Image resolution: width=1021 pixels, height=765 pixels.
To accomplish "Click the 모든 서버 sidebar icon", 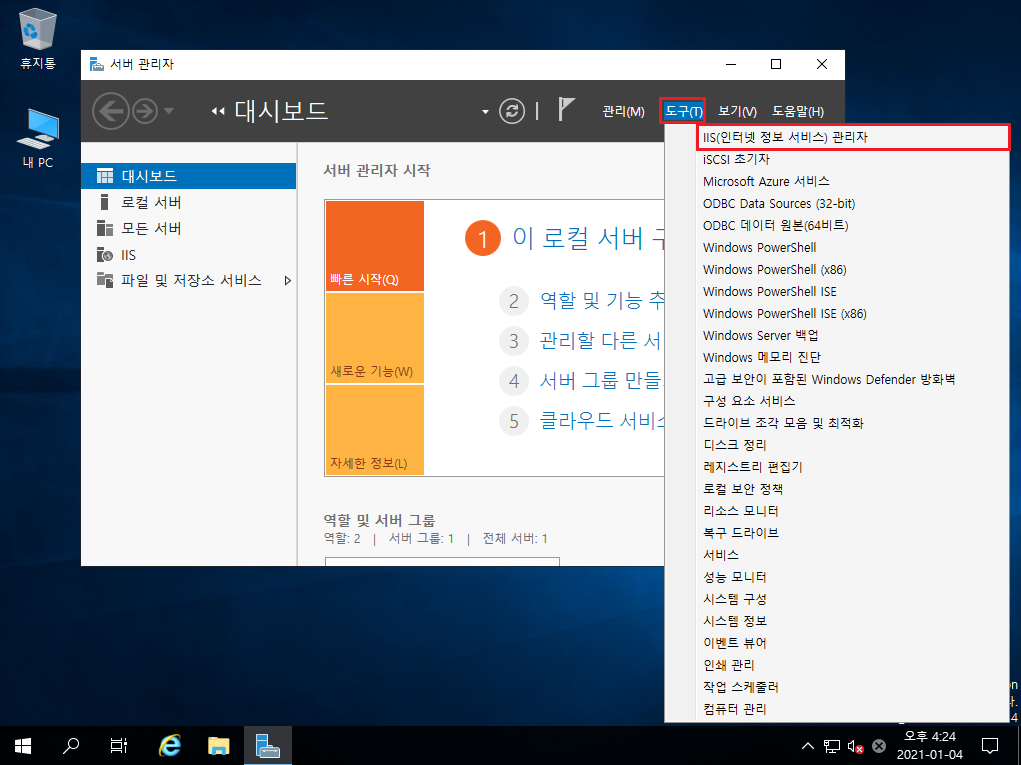I will 104,229.
